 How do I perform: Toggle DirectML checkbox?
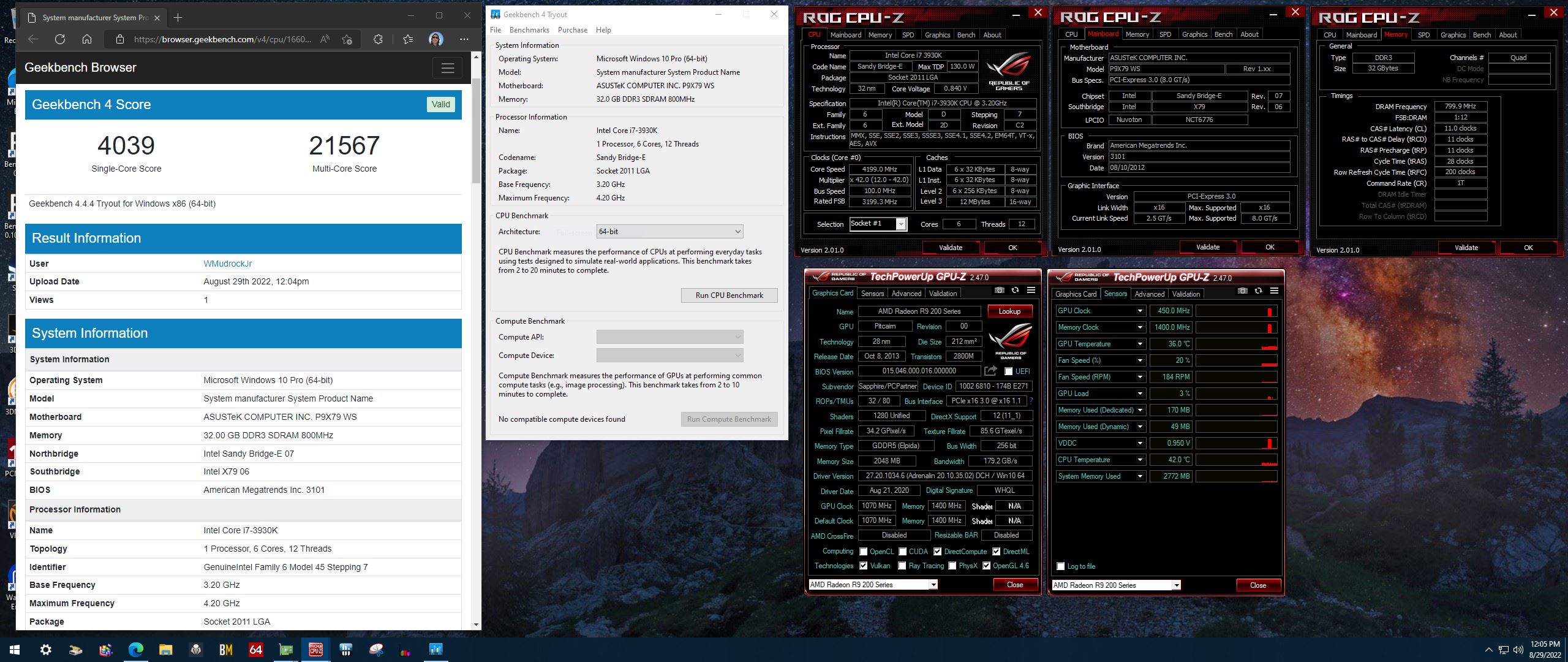(997, 552)
